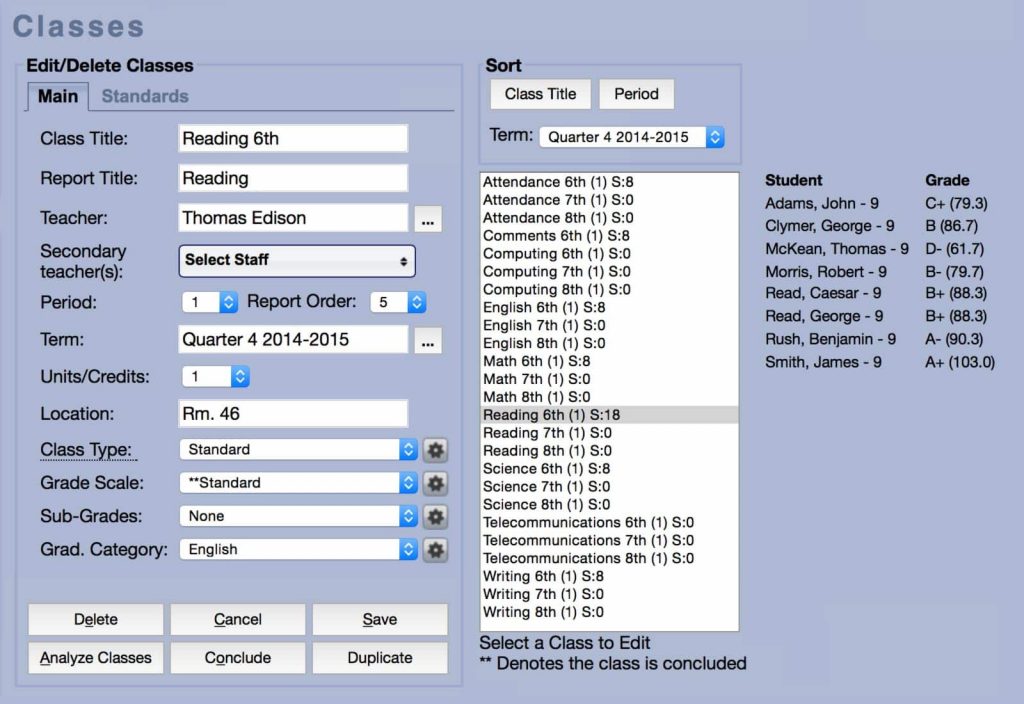This screenshot has height=704, width=1024.
Task: Open Sub-Grades settings gear
Action: (435, 516)
